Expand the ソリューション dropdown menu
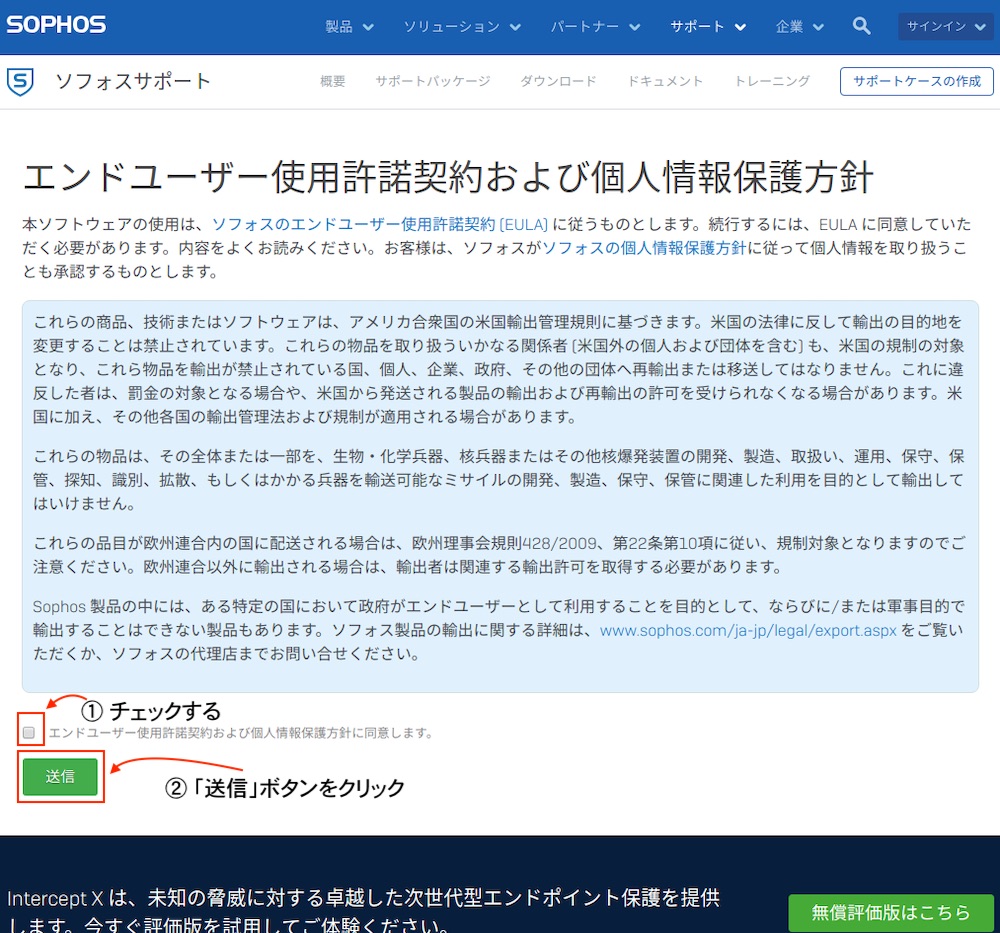The image size is (1000, 933). (462, 26)
